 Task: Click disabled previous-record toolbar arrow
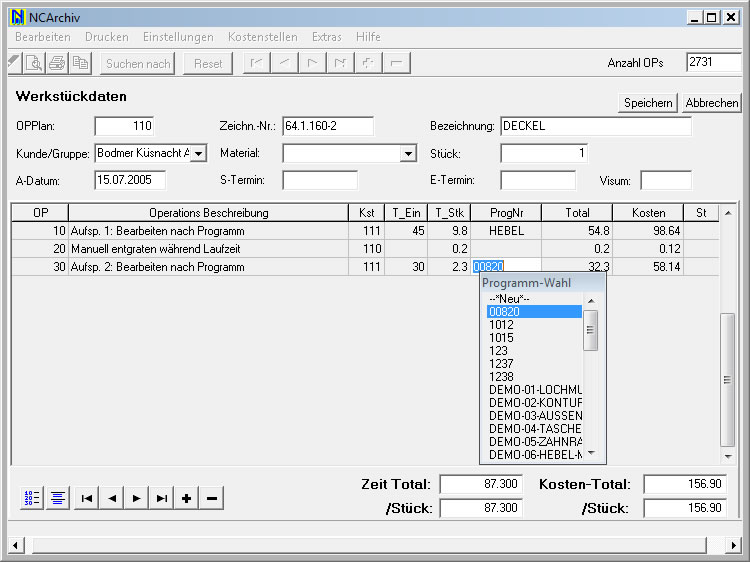tap(285, 63)
